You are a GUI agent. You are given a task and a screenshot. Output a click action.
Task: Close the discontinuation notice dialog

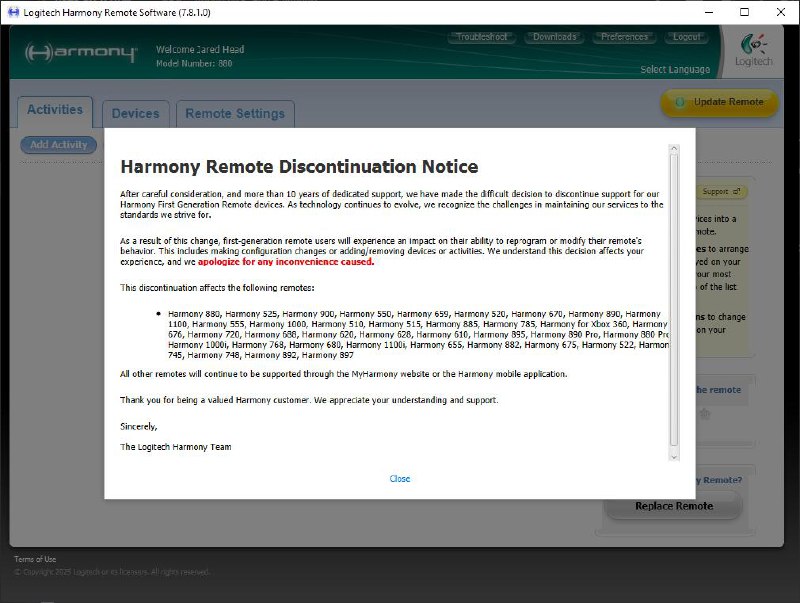point(399,479)
